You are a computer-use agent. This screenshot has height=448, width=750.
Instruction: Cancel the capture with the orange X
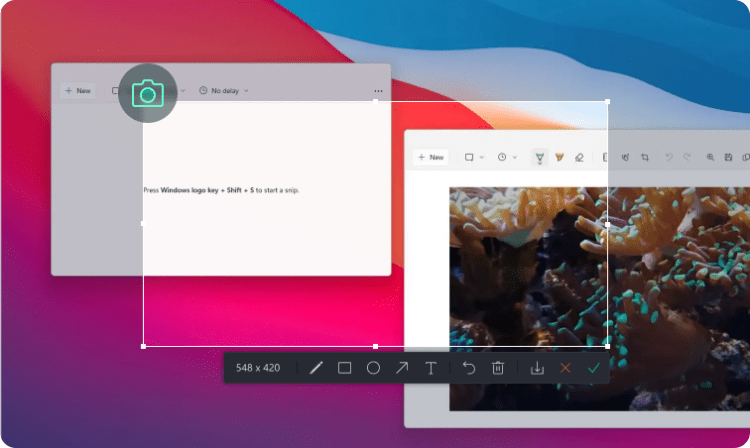tap(566, 368)
